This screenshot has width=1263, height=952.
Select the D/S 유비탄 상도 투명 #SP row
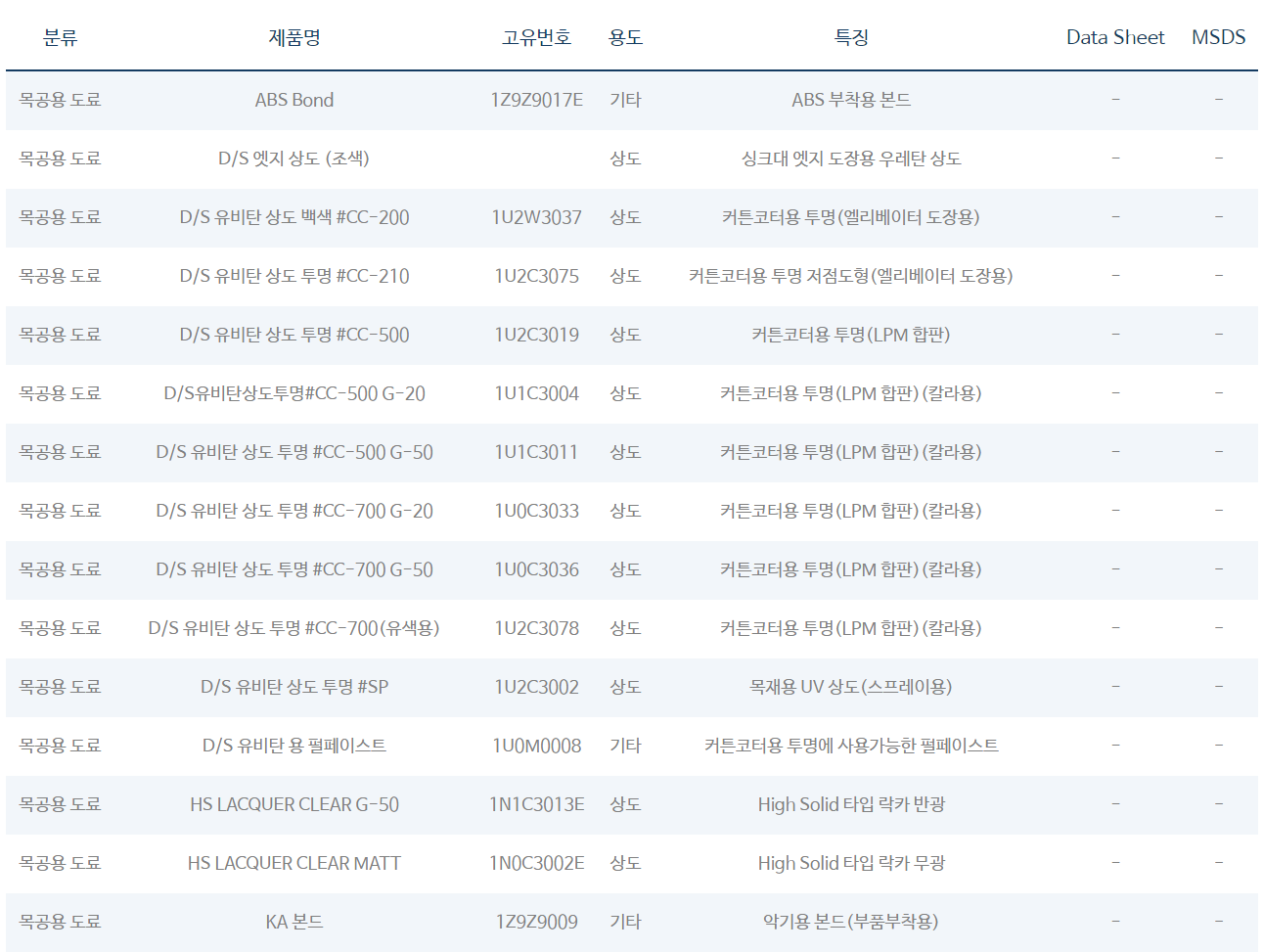pyautogui.click(x=294, y=687)
